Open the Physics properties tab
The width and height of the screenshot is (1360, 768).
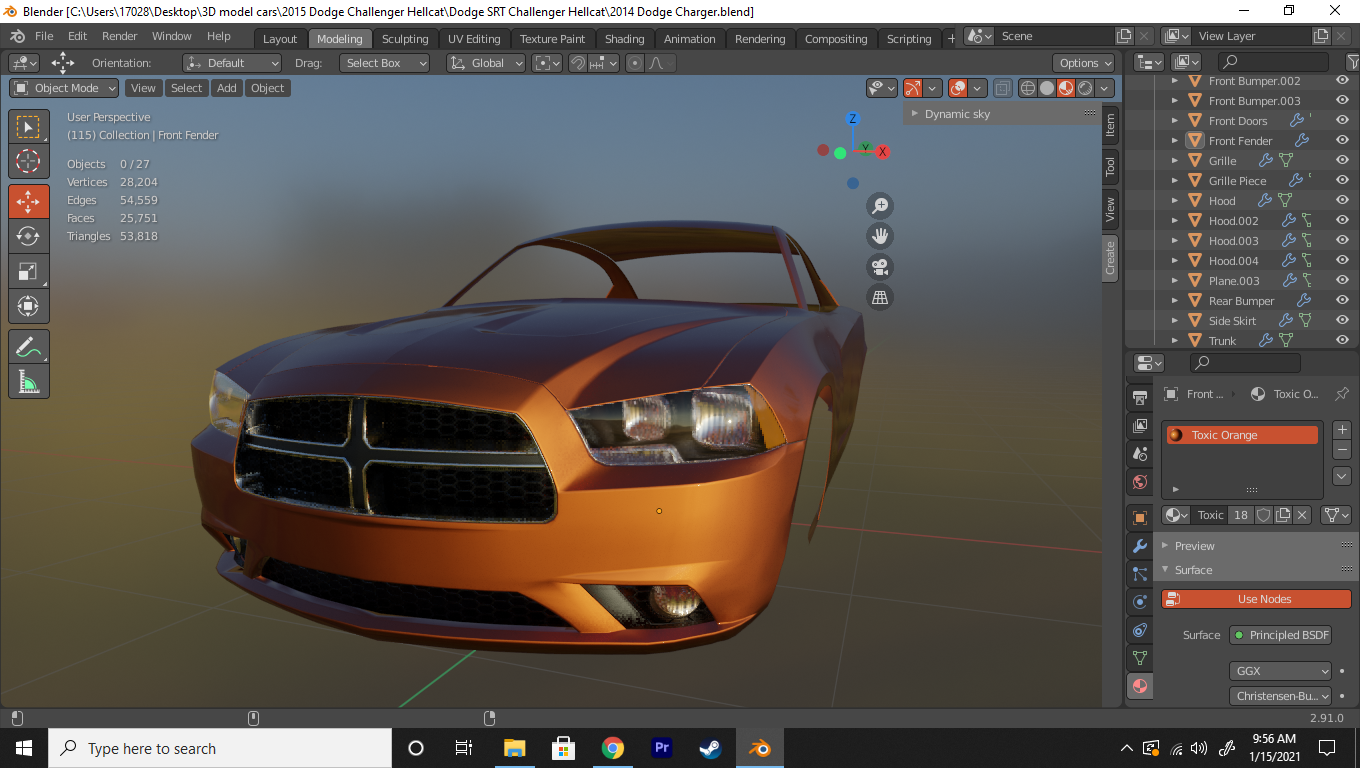pos(1139,602)
